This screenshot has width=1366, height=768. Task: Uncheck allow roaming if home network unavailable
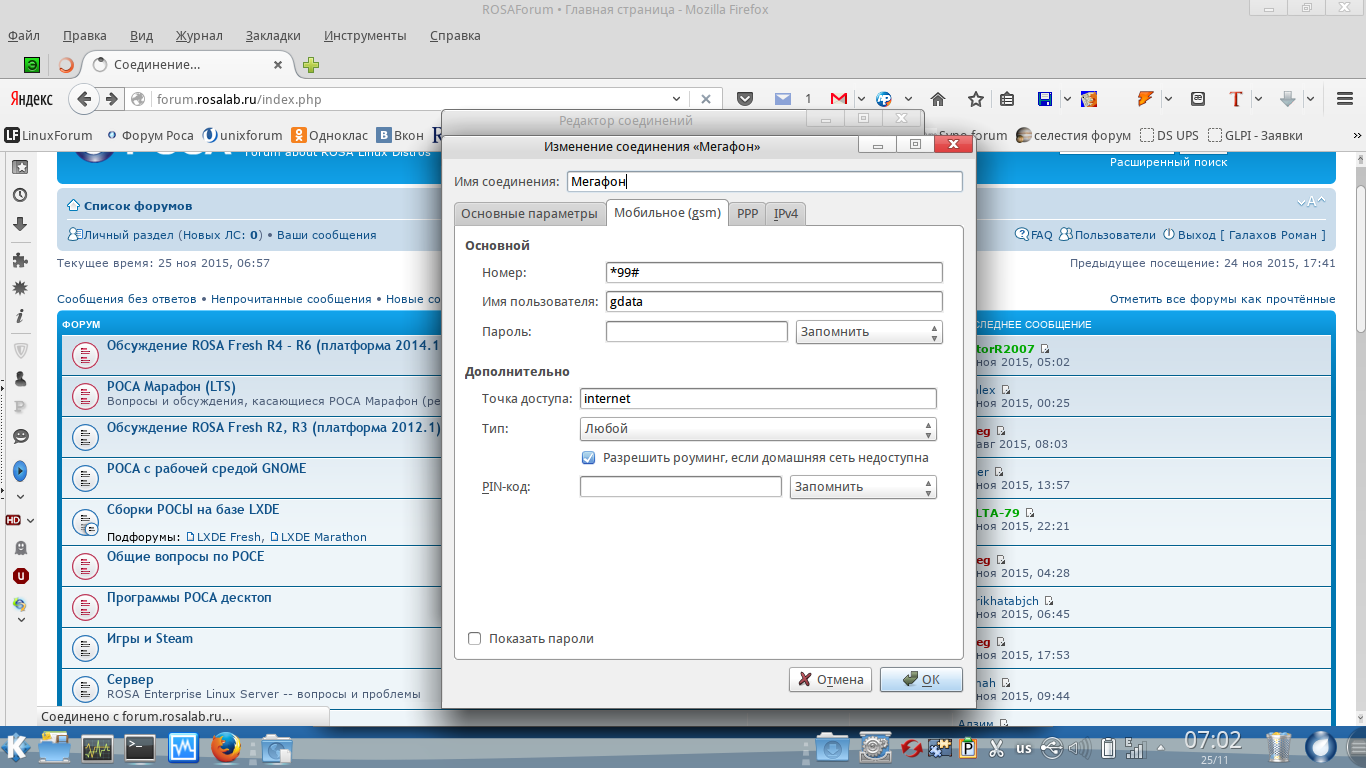click(x=589, y=457)
